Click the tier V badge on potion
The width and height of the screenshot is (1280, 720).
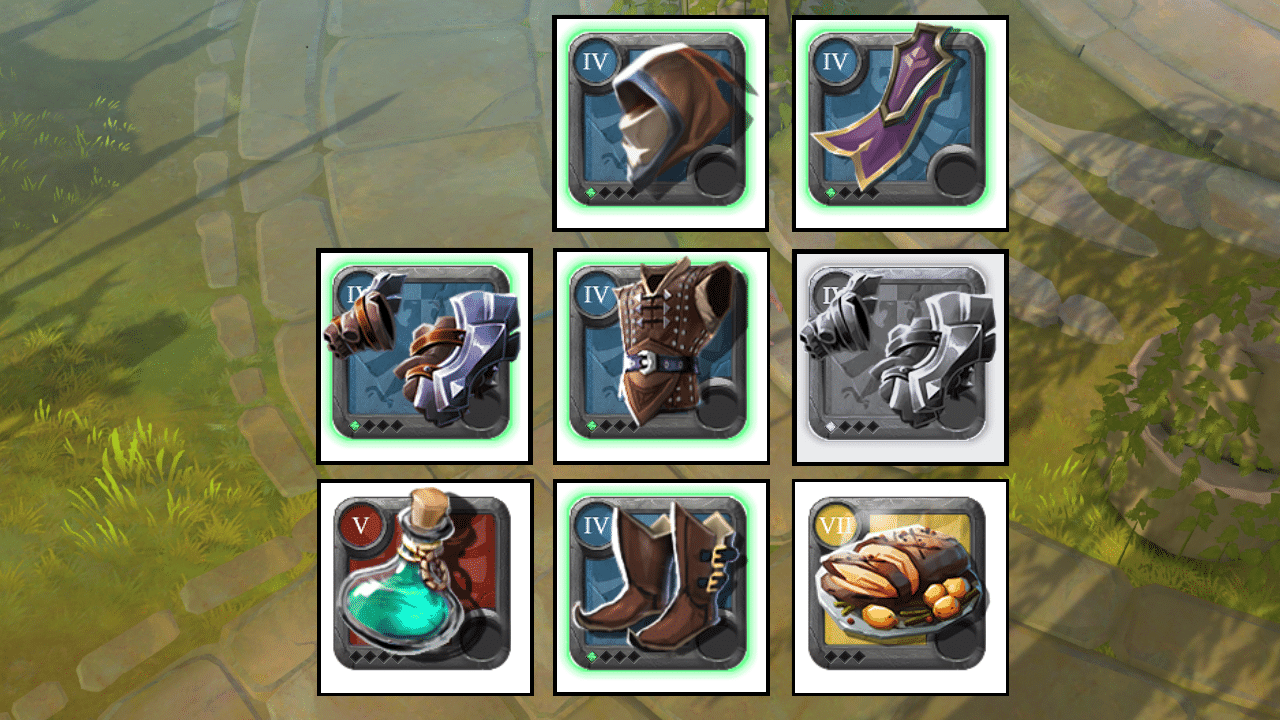(360, 524)
